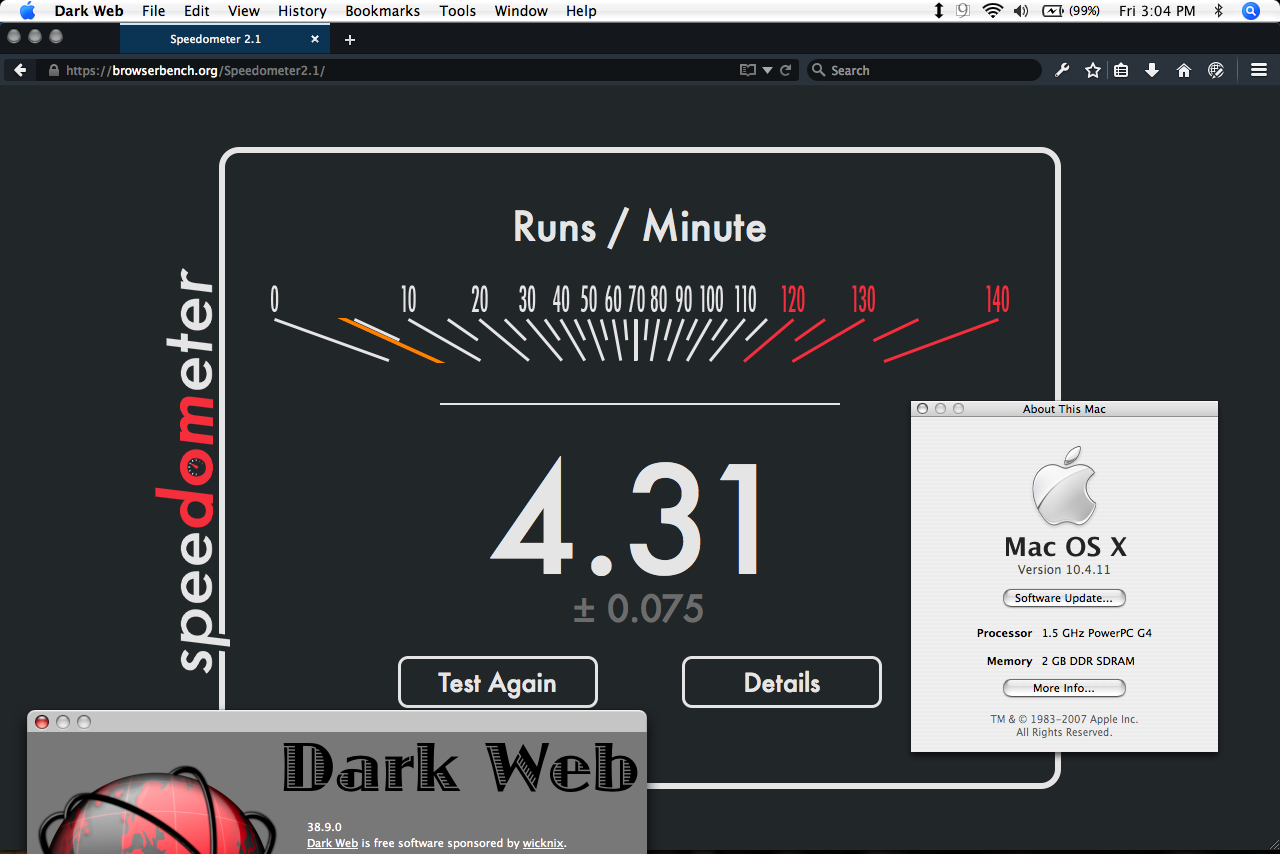1280x854 pixels.
Task: Open the downloads arrow icon
Action: [1152, 70]
